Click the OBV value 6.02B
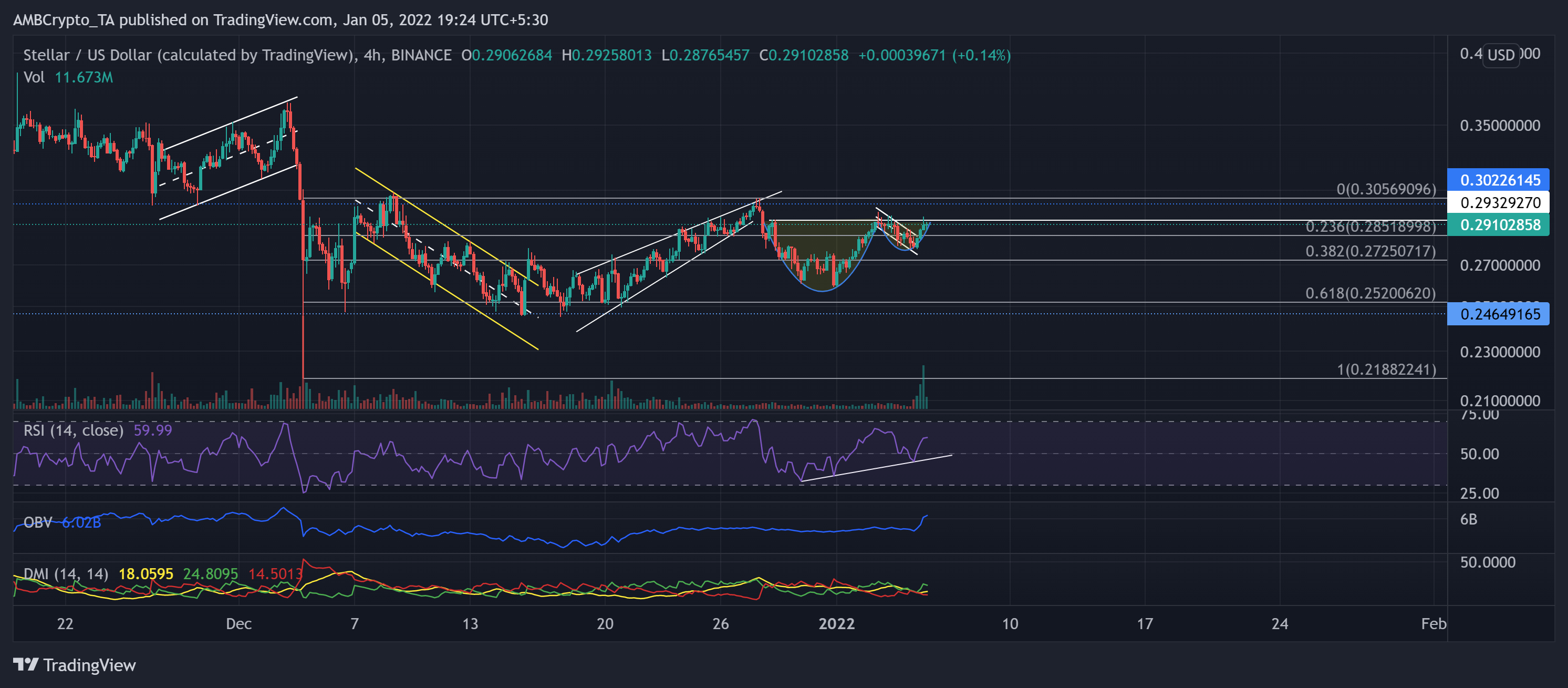This screenshot has height=688, width=1568. (x=82, y=522)
